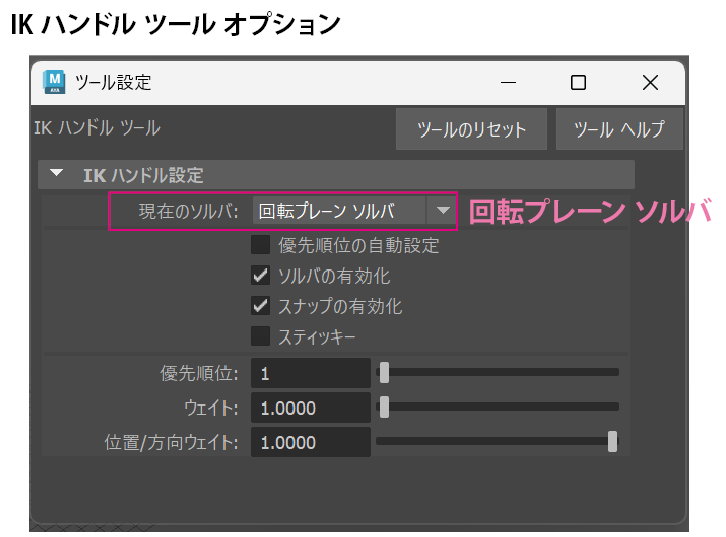This screenshot has height=537, width=726.
Task: Disable スナップの有効化 checkbox
Action: (261, 306)
